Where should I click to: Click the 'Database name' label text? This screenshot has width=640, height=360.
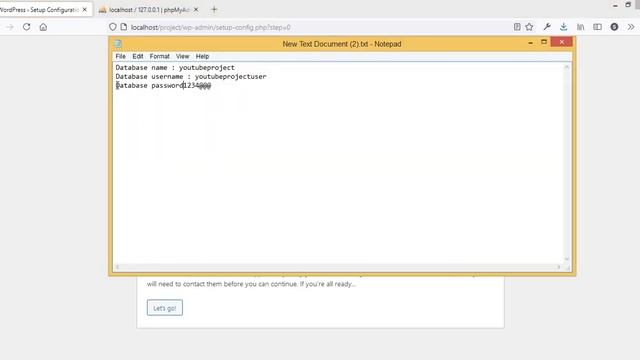pos(141,67)
